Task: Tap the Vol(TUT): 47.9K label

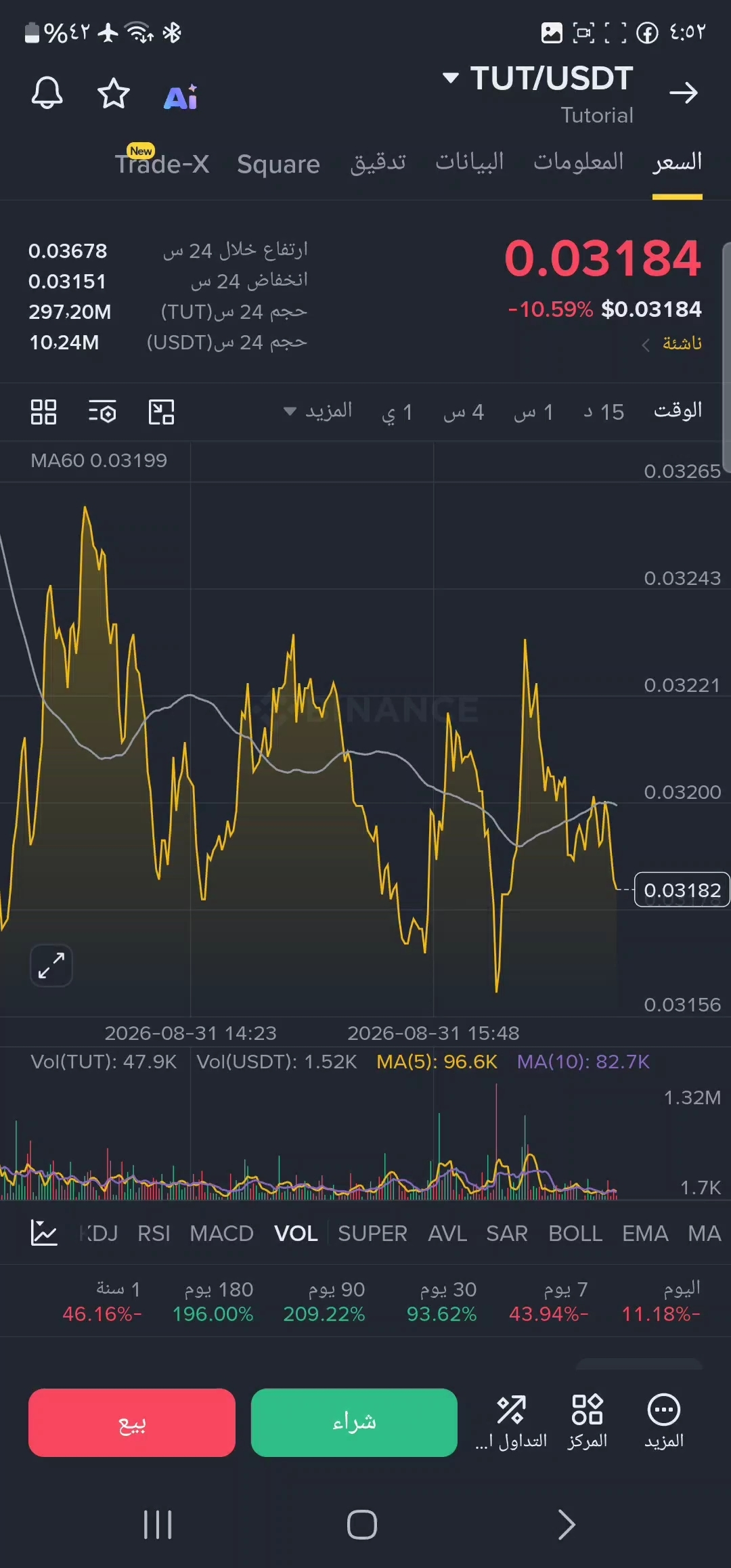Action: pyautogui.click(x=104, y=1062)
